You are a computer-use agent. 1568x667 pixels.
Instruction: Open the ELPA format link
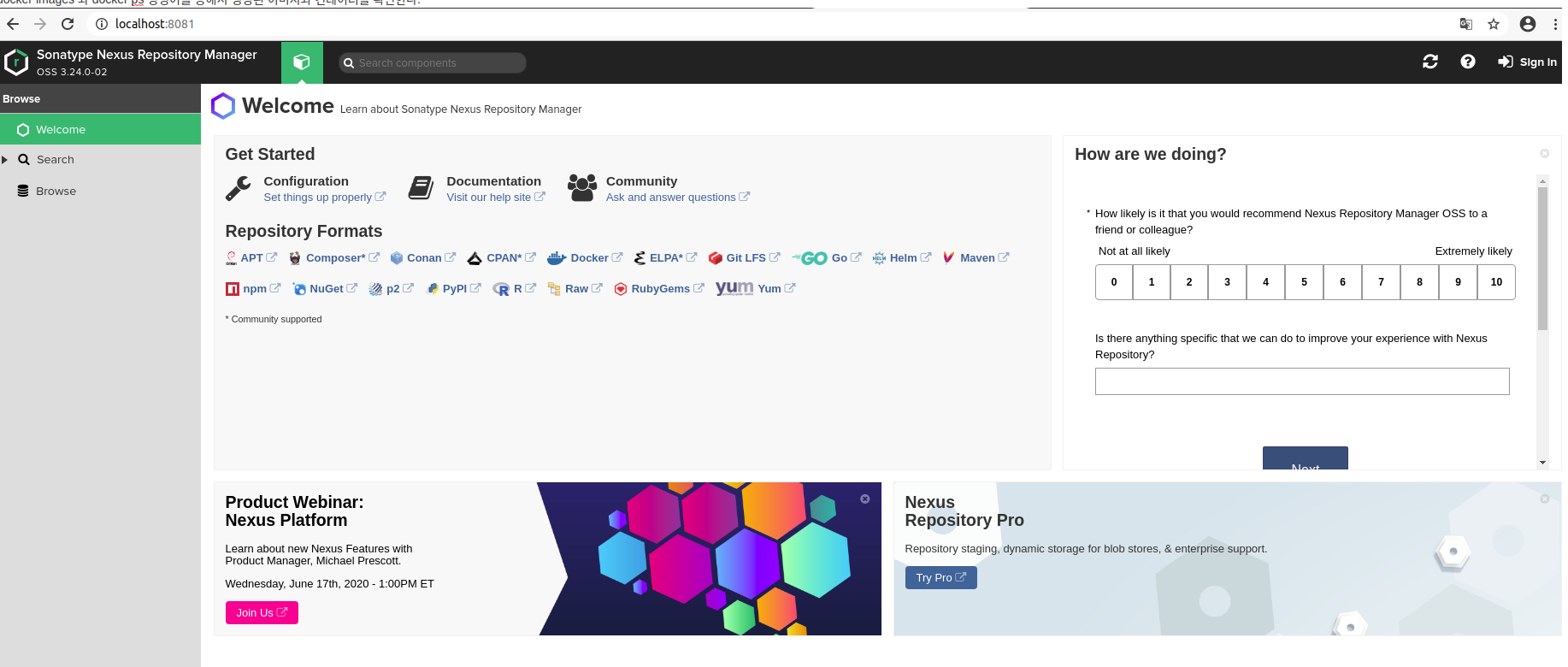tap(666, 258)
